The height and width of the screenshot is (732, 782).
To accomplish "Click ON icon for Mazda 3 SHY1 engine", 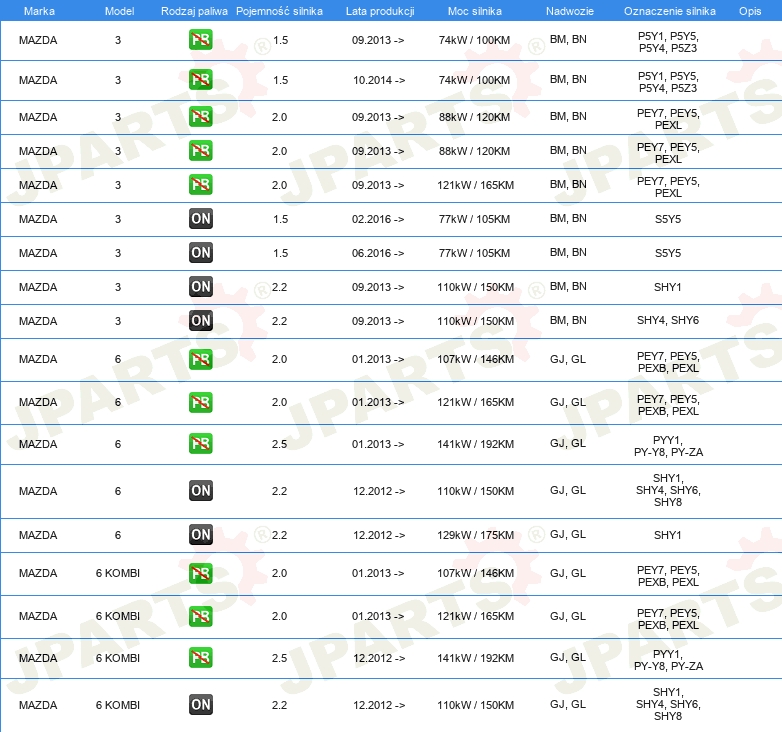I will pyautogui.click(x=200, y=287).
